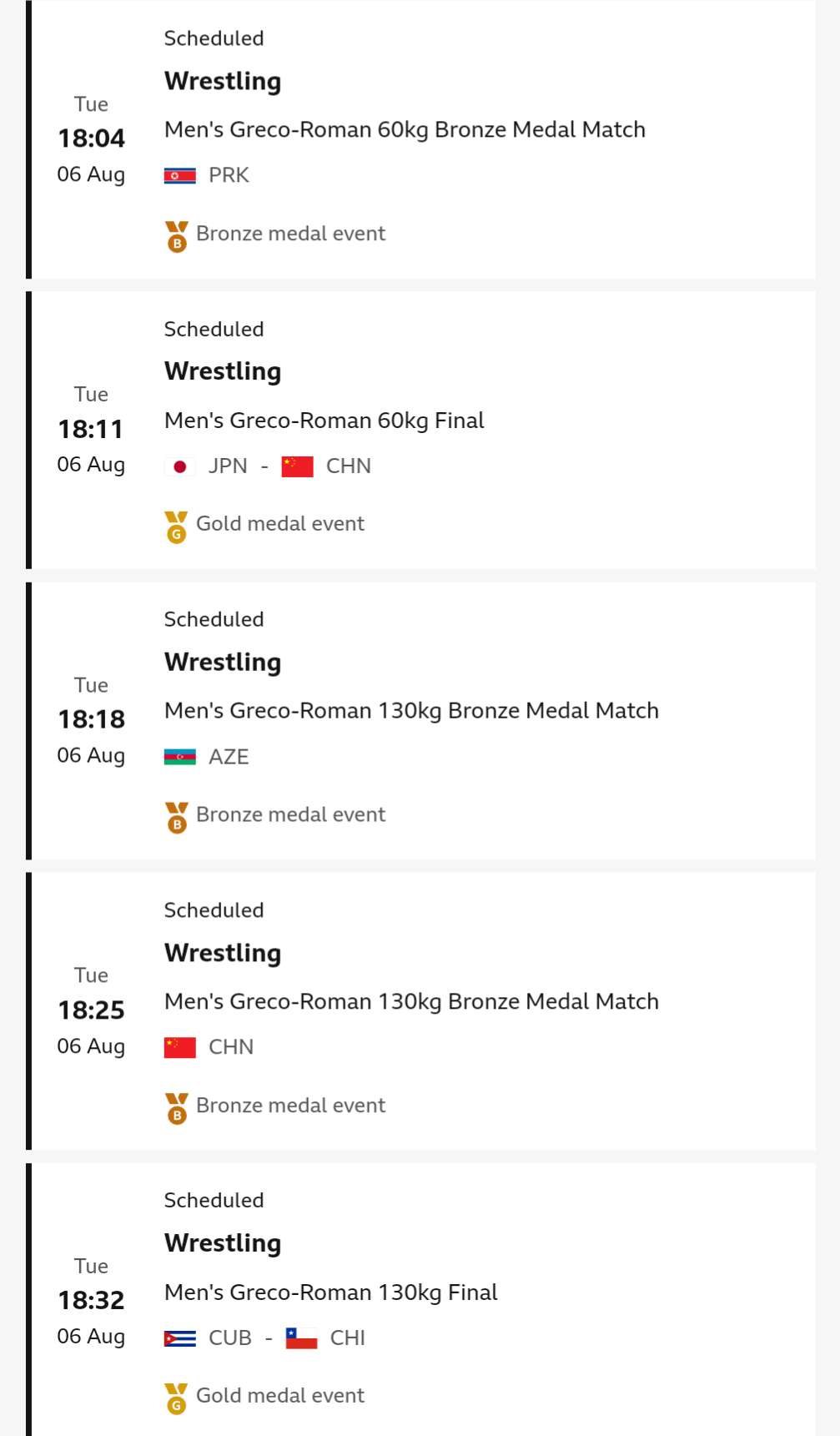Click gold medal icon for 130kg Final

click(176, 1398)
